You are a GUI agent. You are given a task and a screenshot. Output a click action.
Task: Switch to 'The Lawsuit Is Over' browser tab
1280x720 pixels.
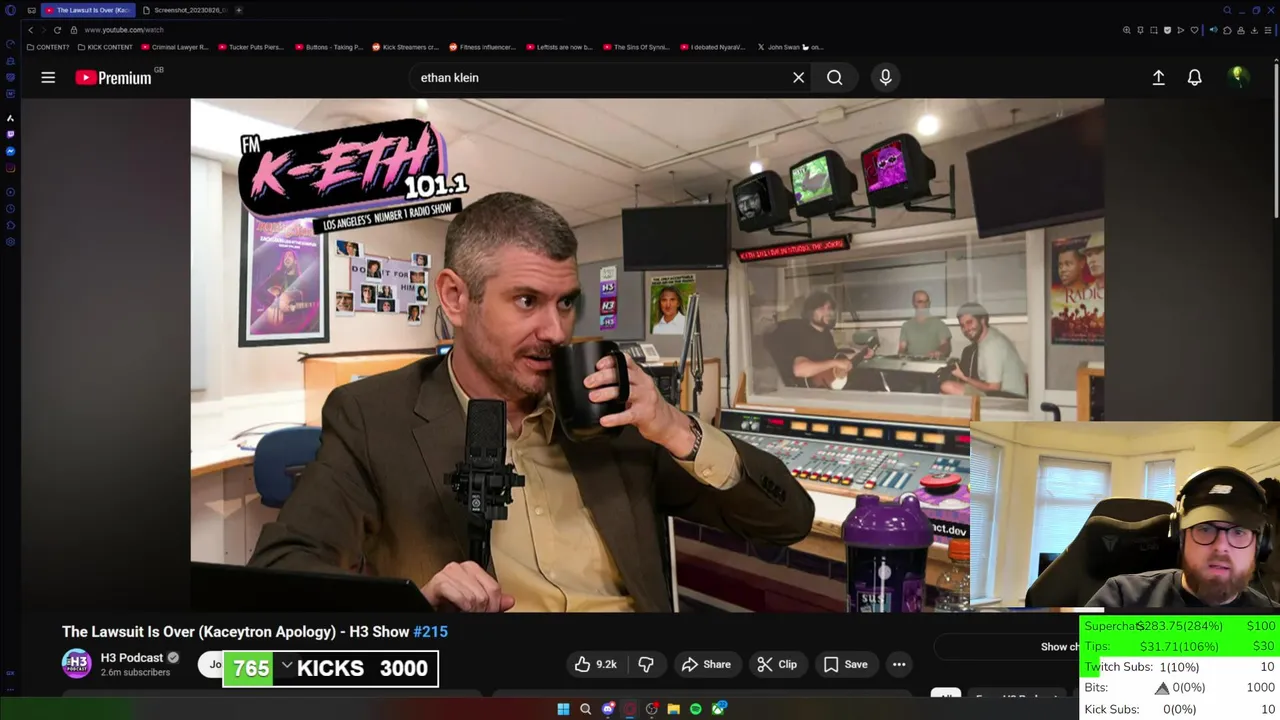point(88,10)
